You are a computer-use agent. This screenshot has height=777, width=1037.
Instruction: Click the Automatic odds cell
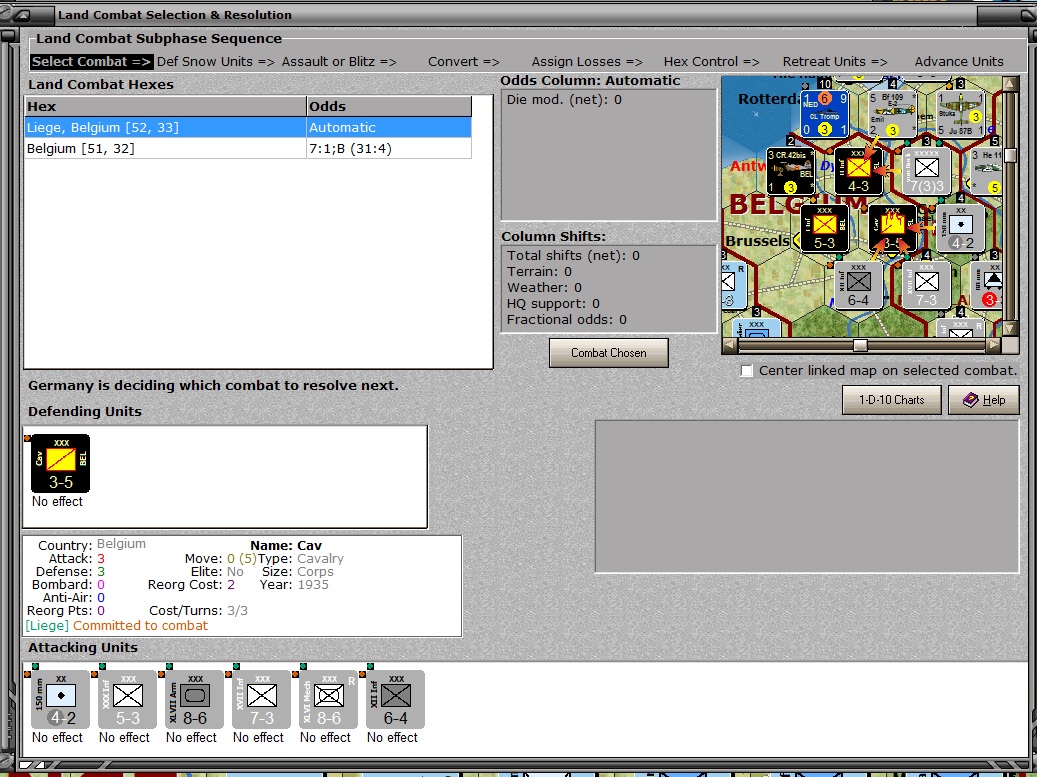click(389, 128)
